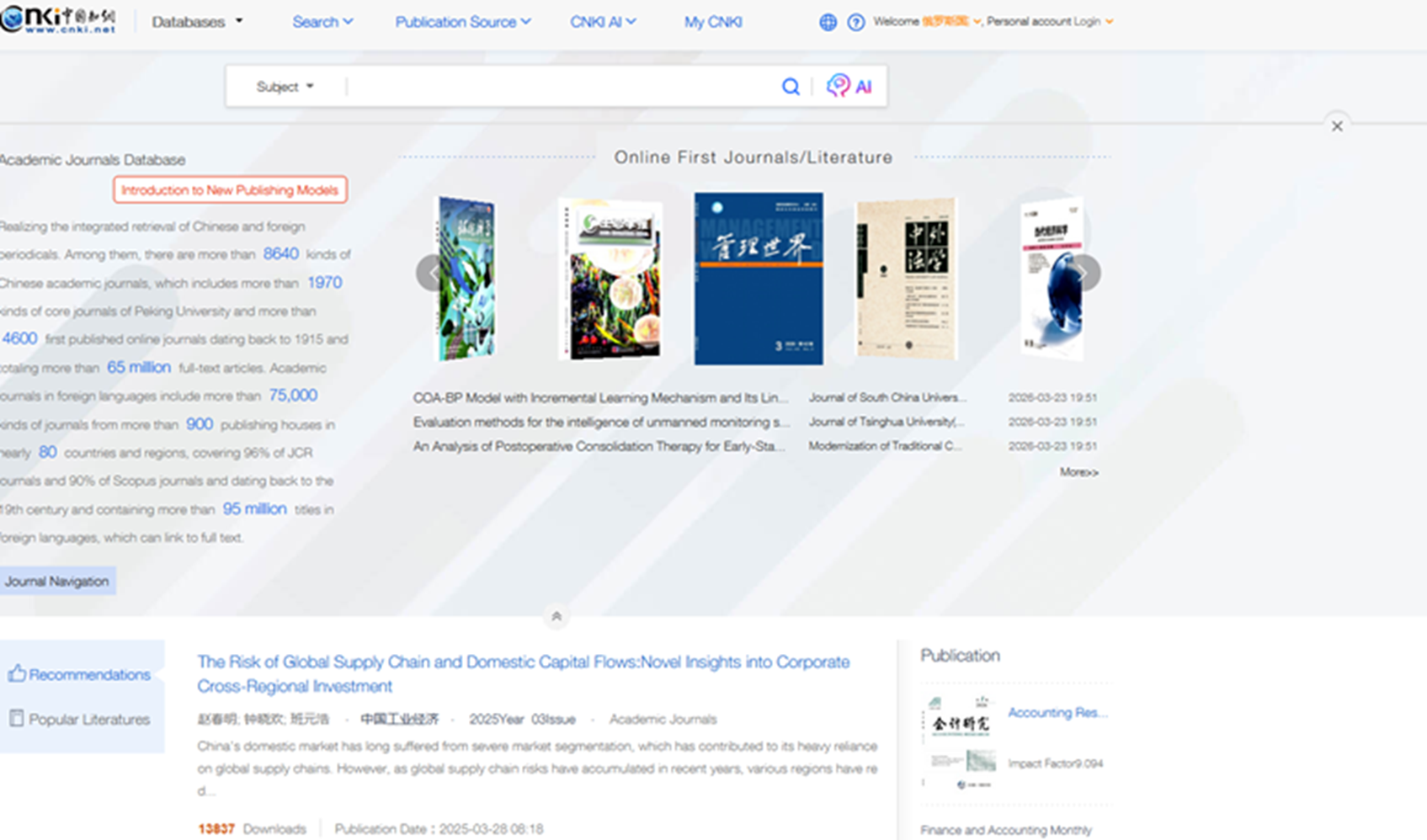This screenshot has height=840, width=1427.
Task: Collapse the panel with the up chevron
Action: click(556, 617)
